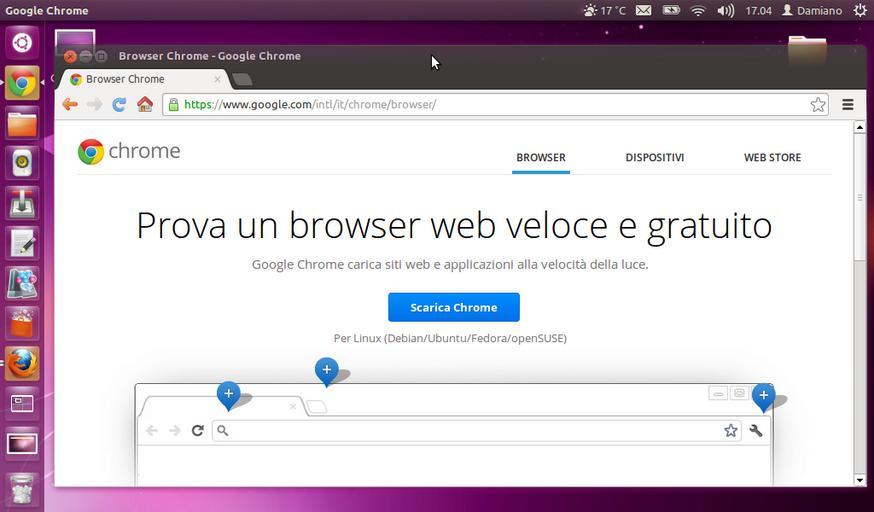Open the DISPOSITIVI section tab
Viewport: 874px width, 512px height.
click(654, 158)
